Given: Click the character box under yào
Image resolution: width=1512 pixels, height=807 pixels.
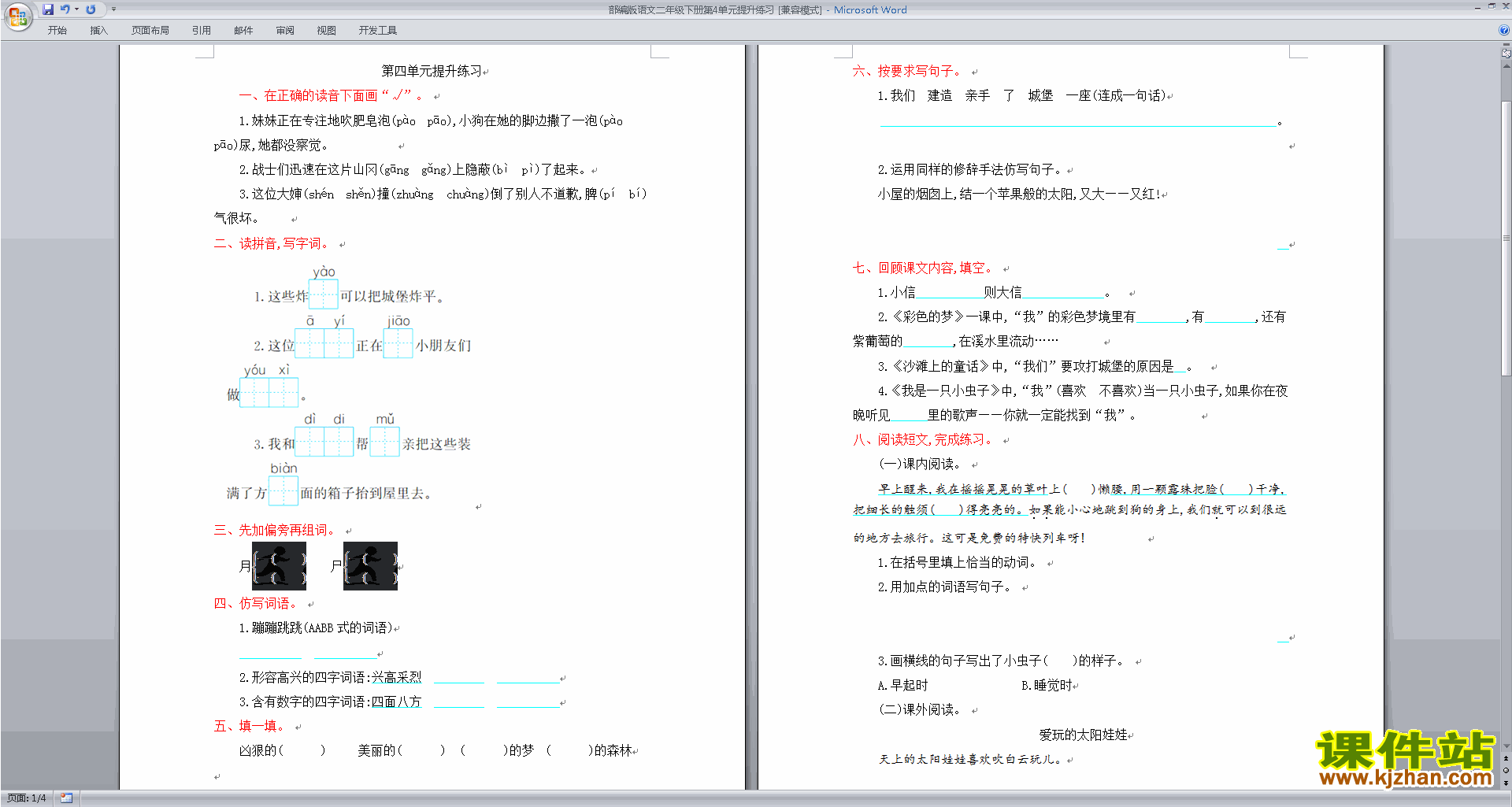Looking at the screenshot, I should click(x=324, y=294).
